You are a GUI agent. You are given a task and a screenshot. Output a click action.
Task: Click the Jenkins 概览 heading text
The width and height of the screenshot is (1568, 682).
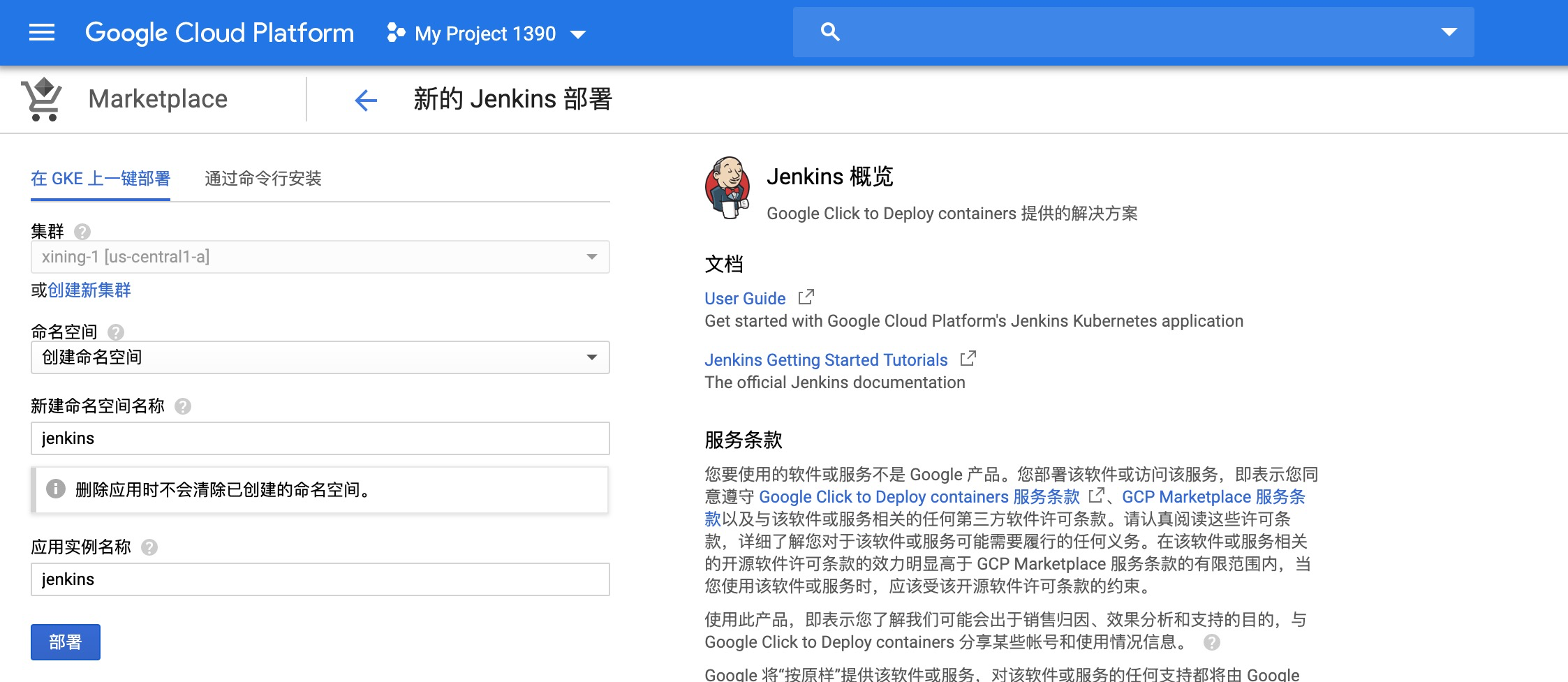pos(830,177)
